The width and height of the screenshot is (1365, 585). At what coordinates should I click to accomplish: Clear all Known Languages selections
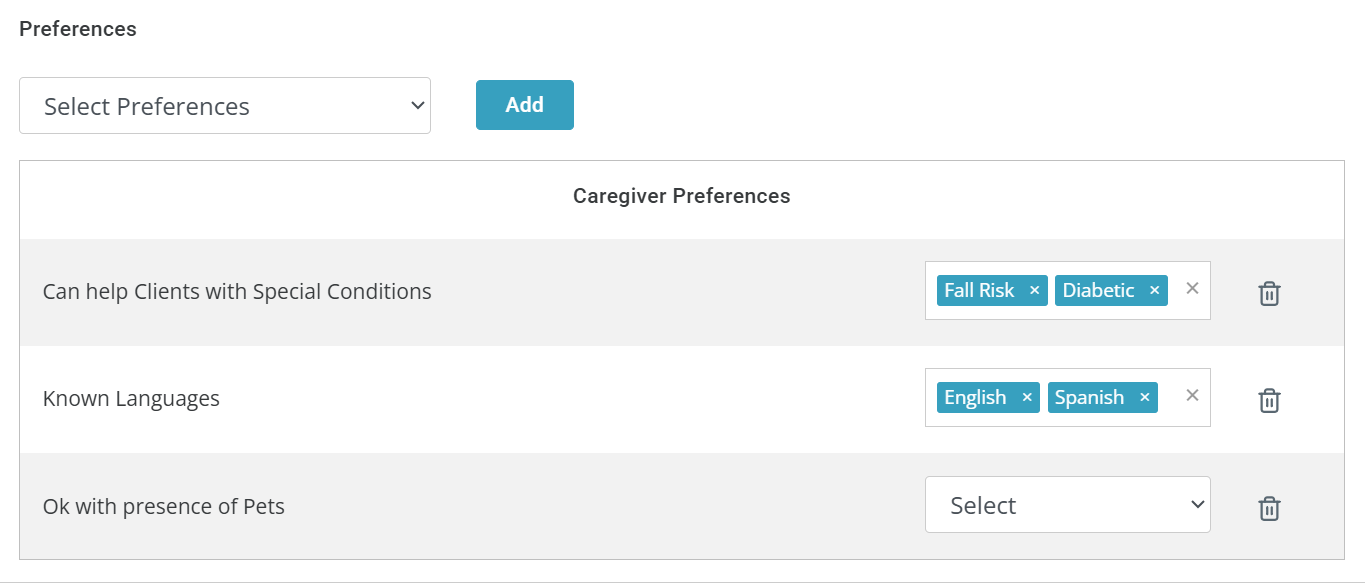coord(1192,395)
